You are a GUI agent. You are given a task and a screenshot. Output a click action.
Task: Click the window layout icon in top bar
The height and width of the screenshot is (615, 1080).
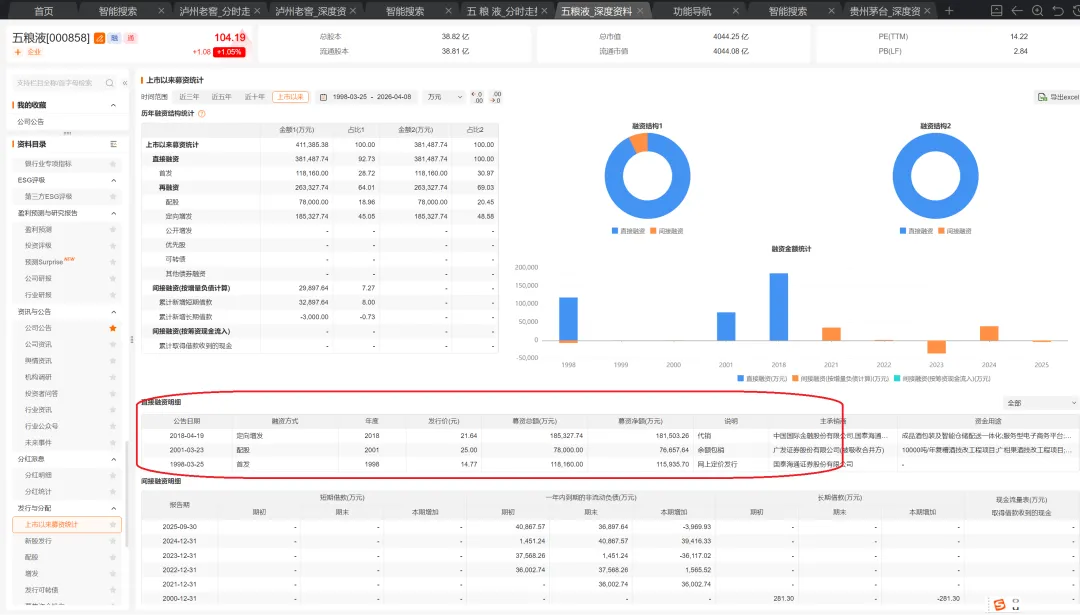click(x=996, y=10)
